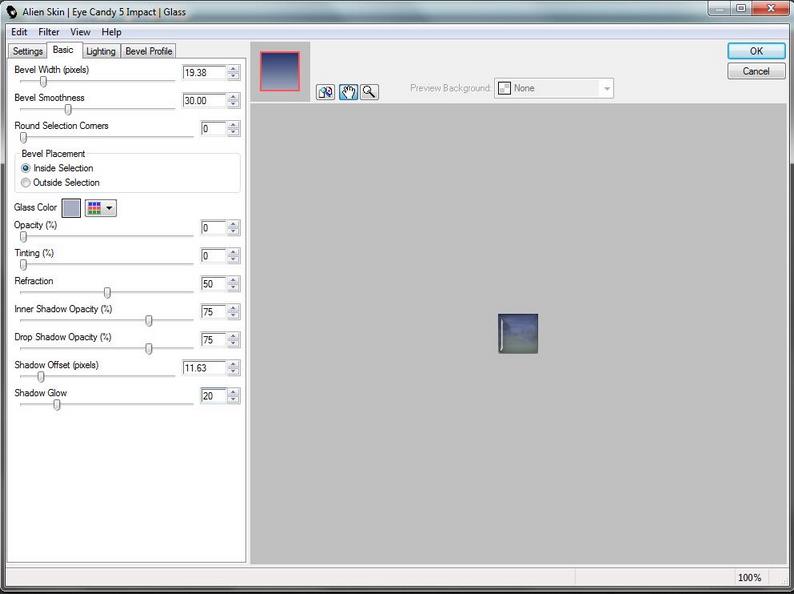
Task: Click the Shadow Glow spinner arrows
Action: click(233, 396)
